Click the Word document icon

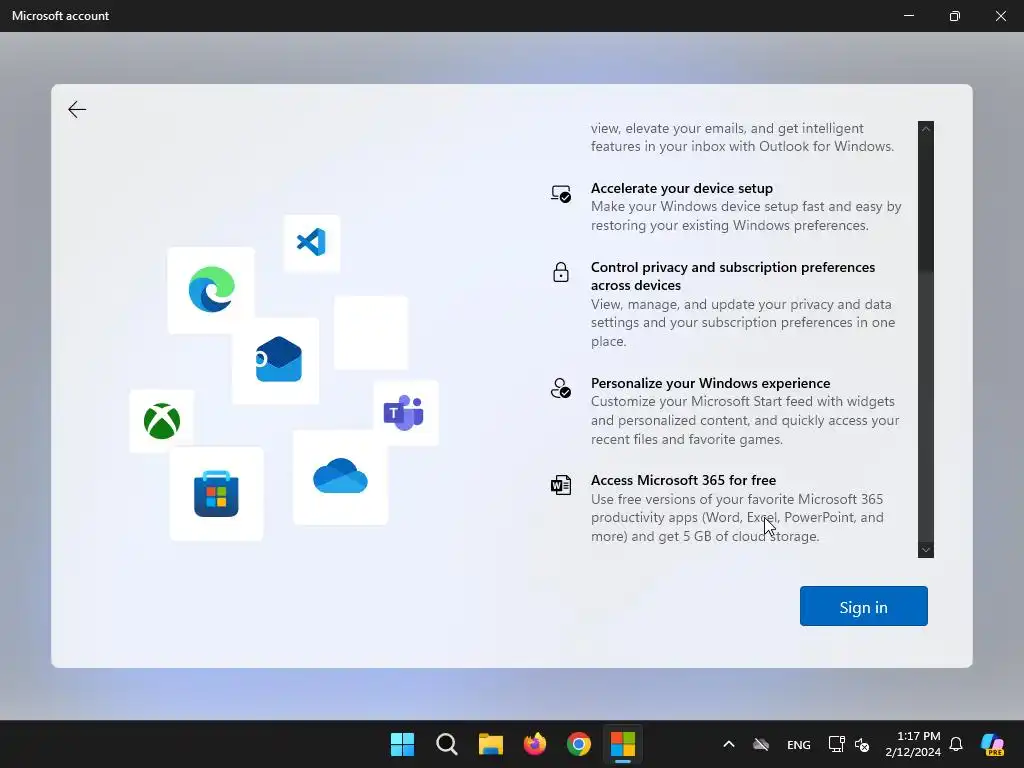(561, 485)
